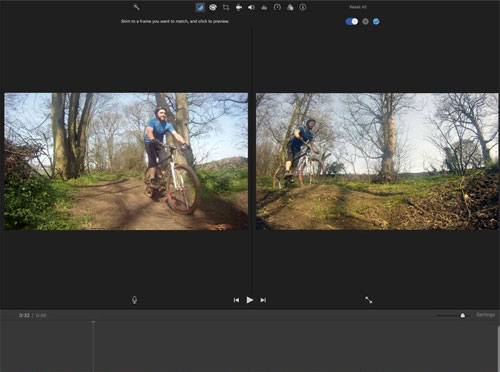
Task: Open the timeline Settings button
Action: pyautogui.click(x=485, y=315)
